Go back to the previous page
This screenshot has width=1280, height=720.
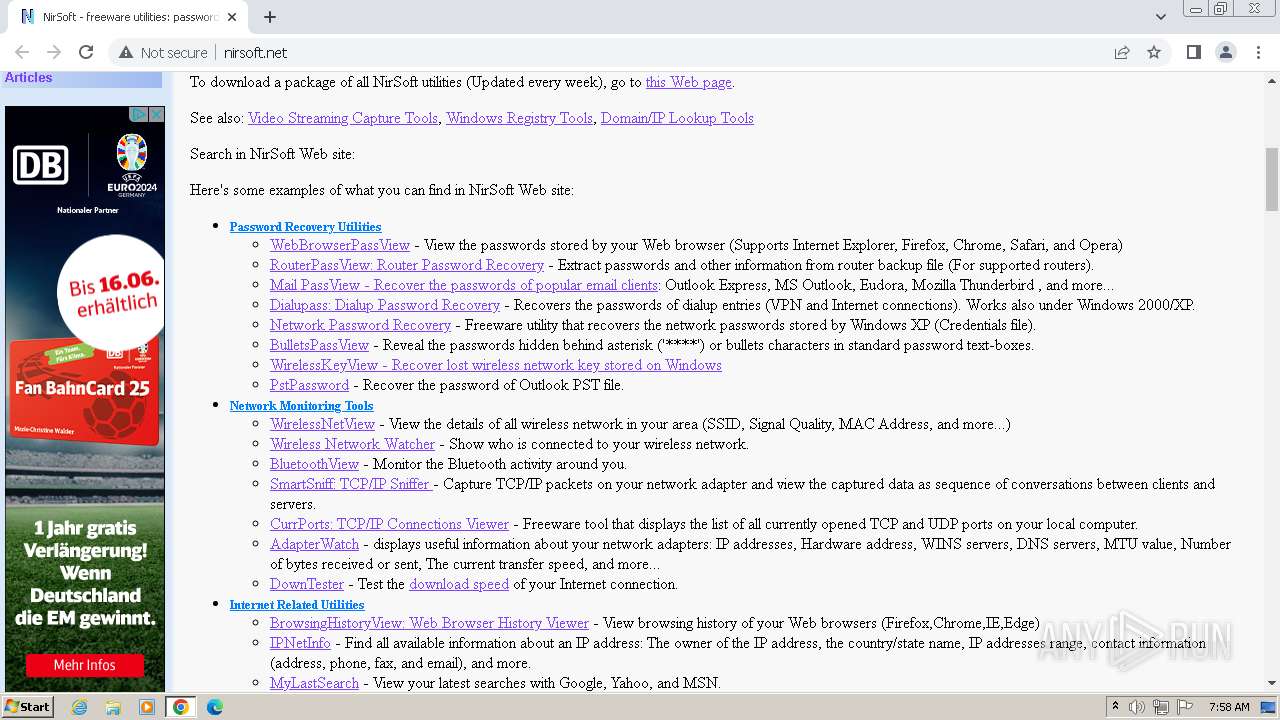(x=22, y=52)
